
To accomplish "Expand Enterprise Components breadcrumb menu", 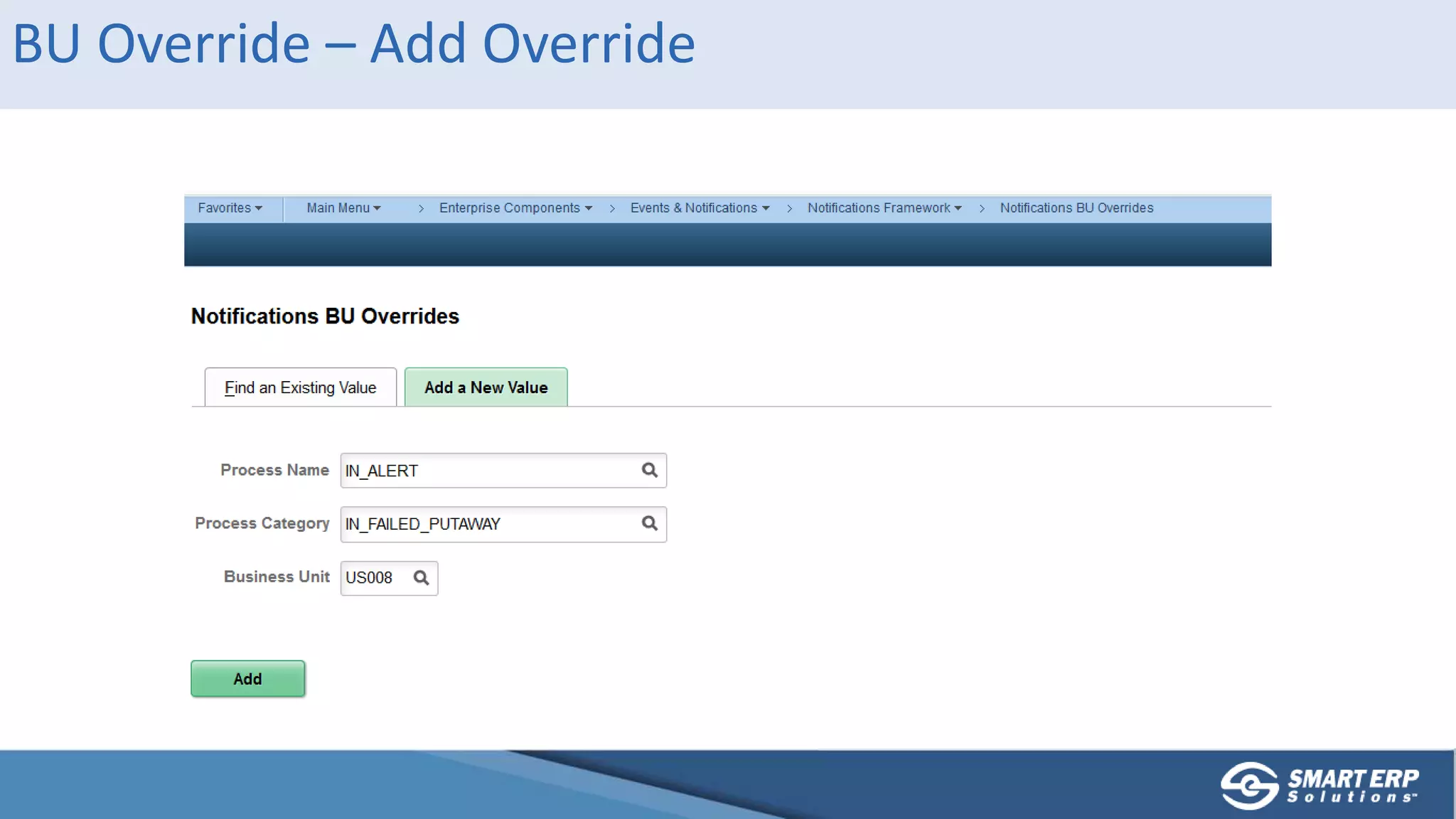I will tap(515, 208).
